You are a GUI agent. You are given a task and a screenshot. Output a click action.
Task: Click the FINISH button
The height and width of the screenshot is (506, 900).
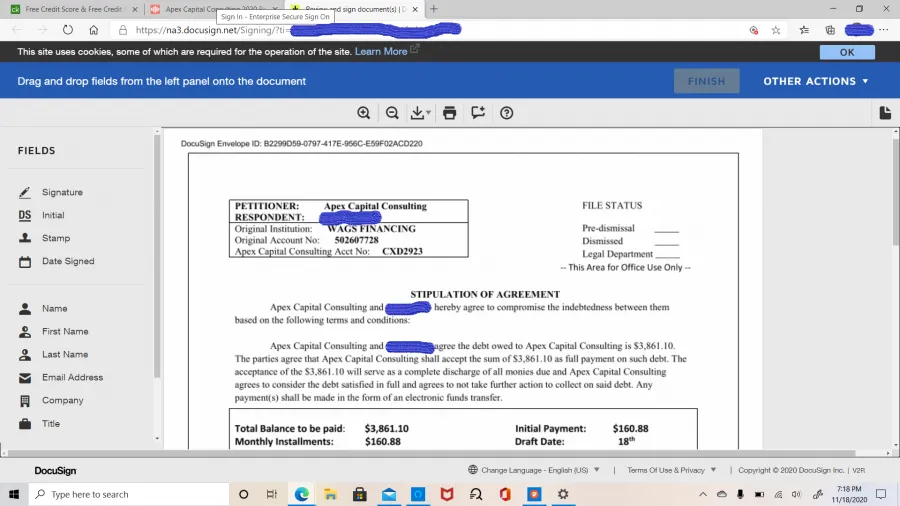click(x=707, y=81)
